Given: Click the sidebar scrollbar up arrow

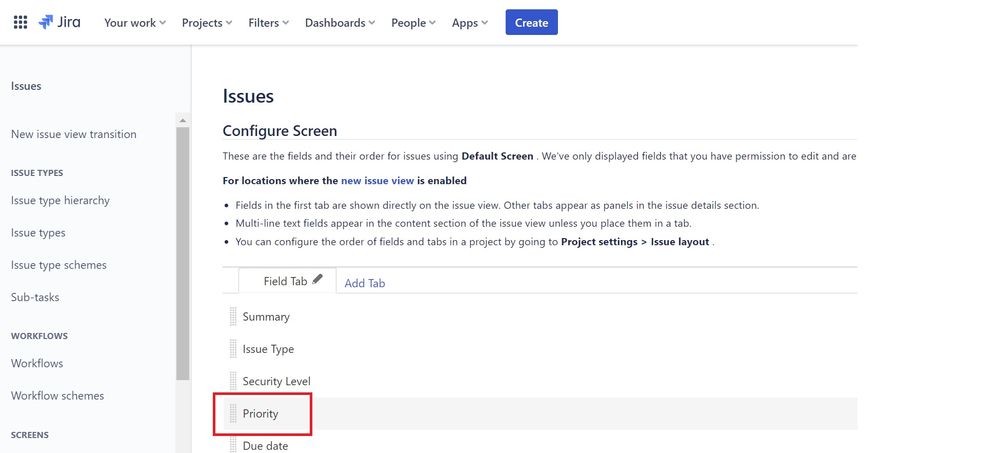Looking at the screenshot, I should coord(183,120).
